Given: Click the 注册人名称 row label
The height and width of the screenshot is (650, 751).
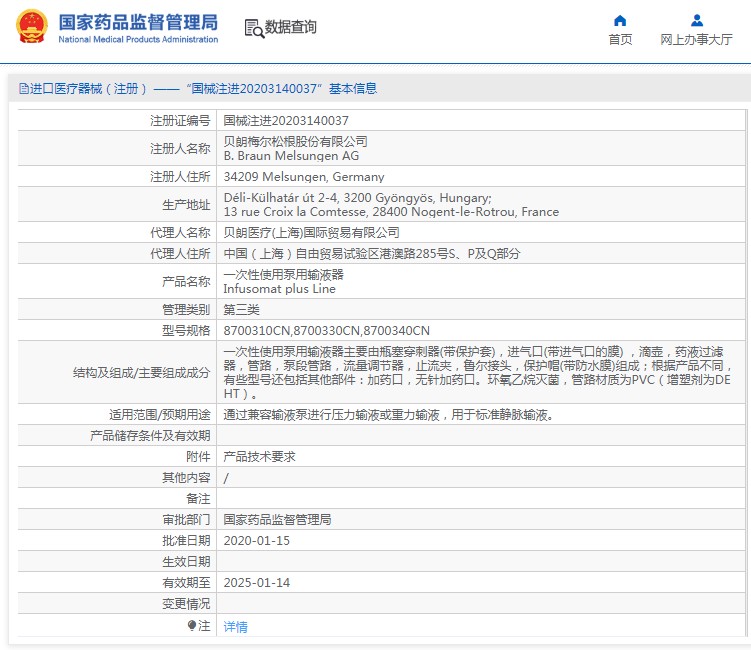Looking at the screenshot, I should (180, 148).
